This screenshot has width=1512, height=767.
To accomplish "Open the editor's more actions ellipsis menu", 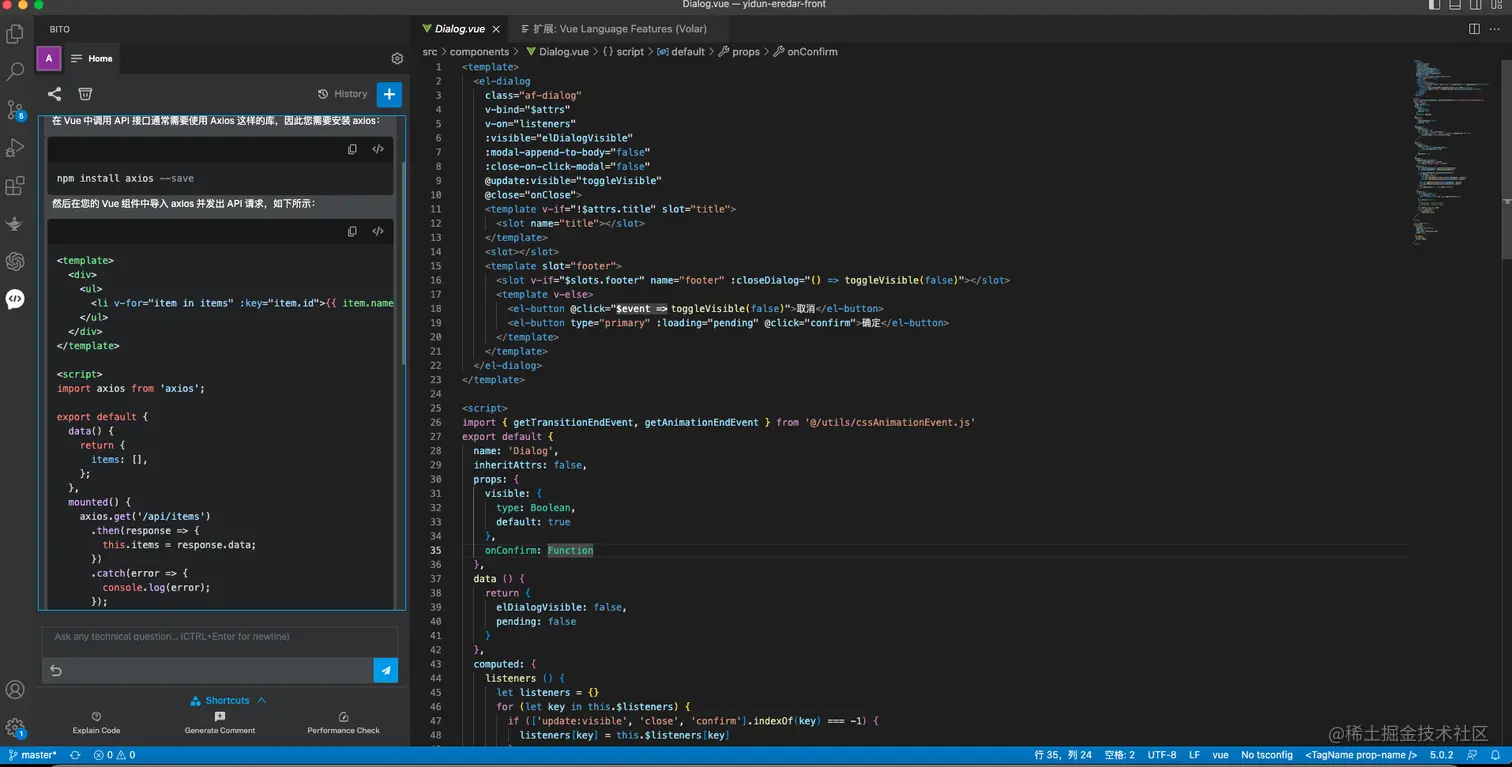I will tap(1496, 29).
